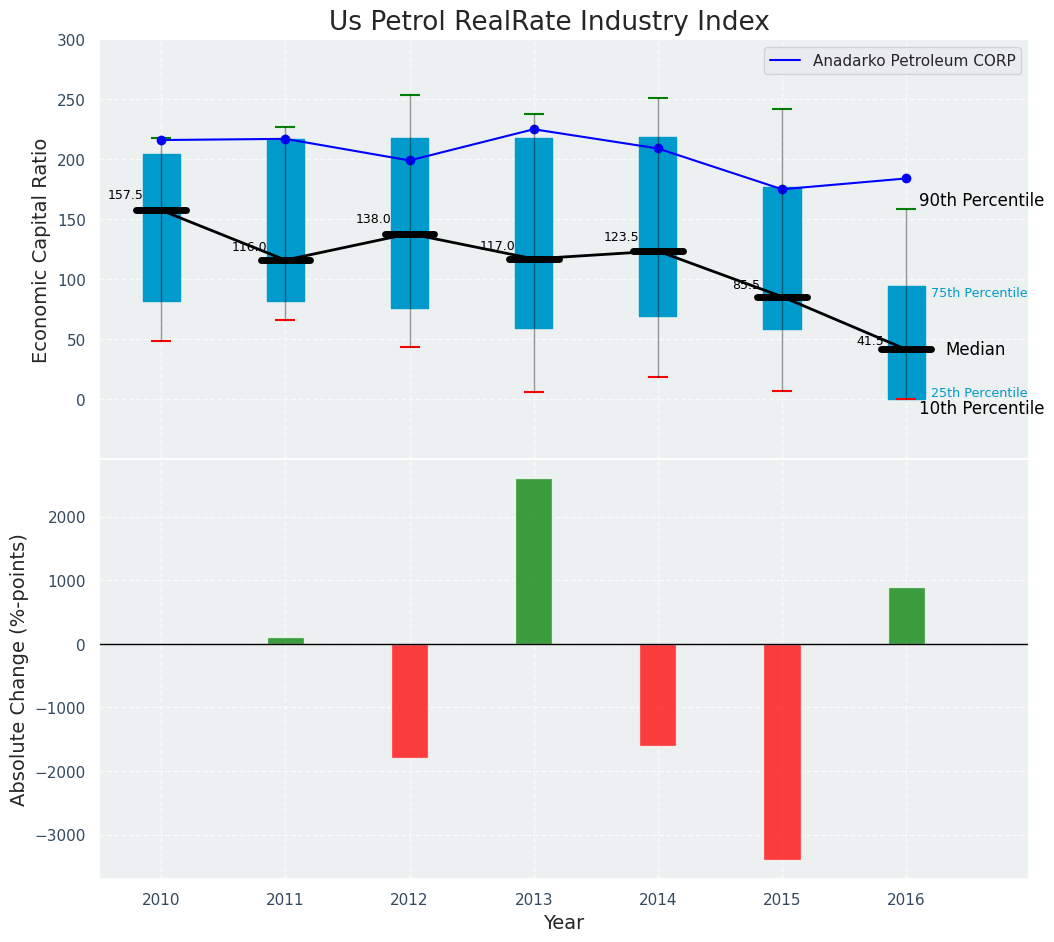Select the red 2015 absolute change bar
Screen dimensions: 1054x942
782,751
